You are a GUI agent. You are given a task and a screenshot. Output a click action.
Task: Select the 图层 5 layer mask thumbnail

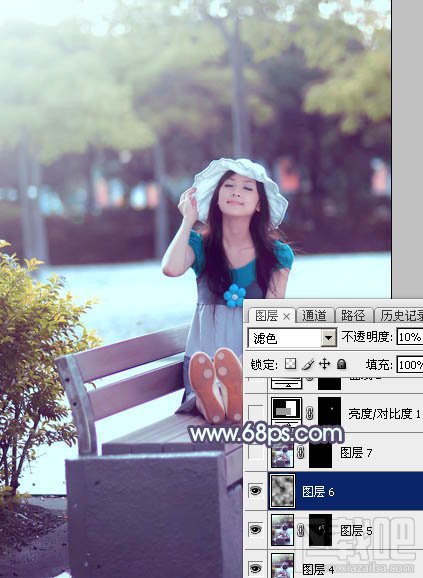tap(320, 530)
